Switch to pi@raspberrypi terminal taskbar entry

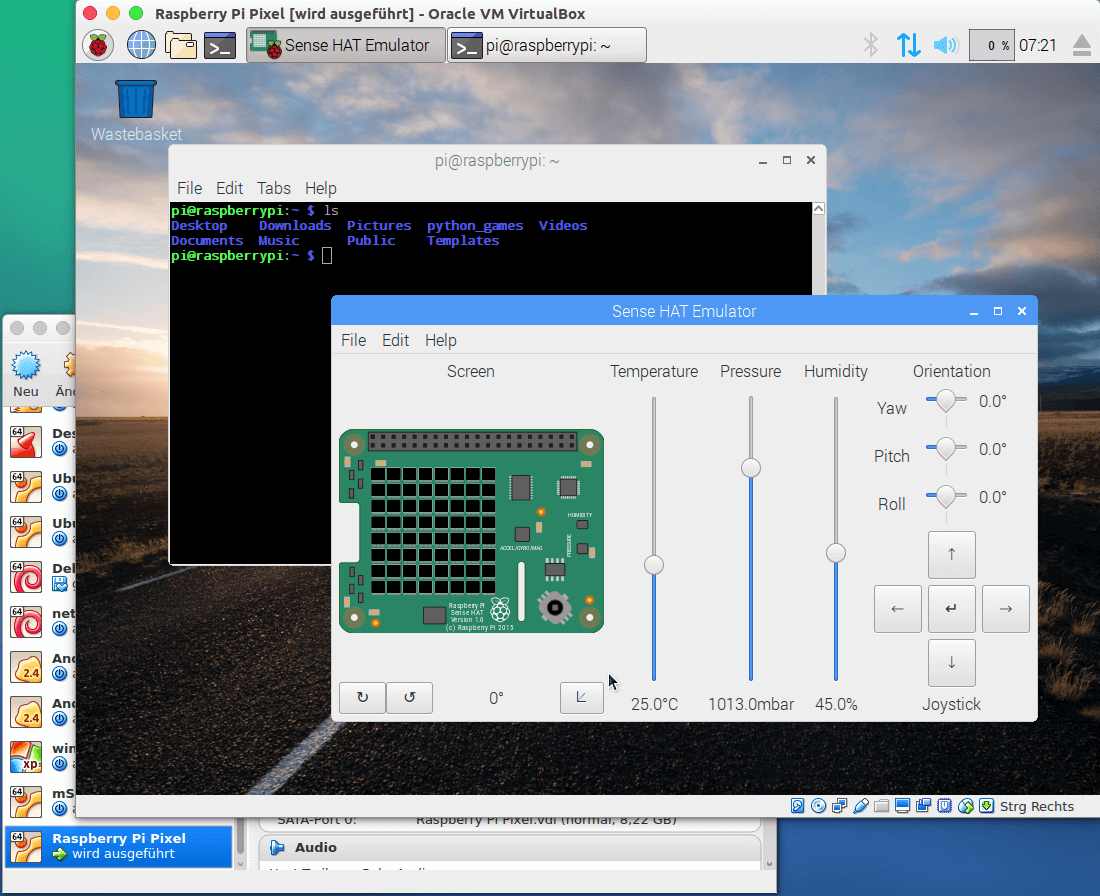coord(547,46)
